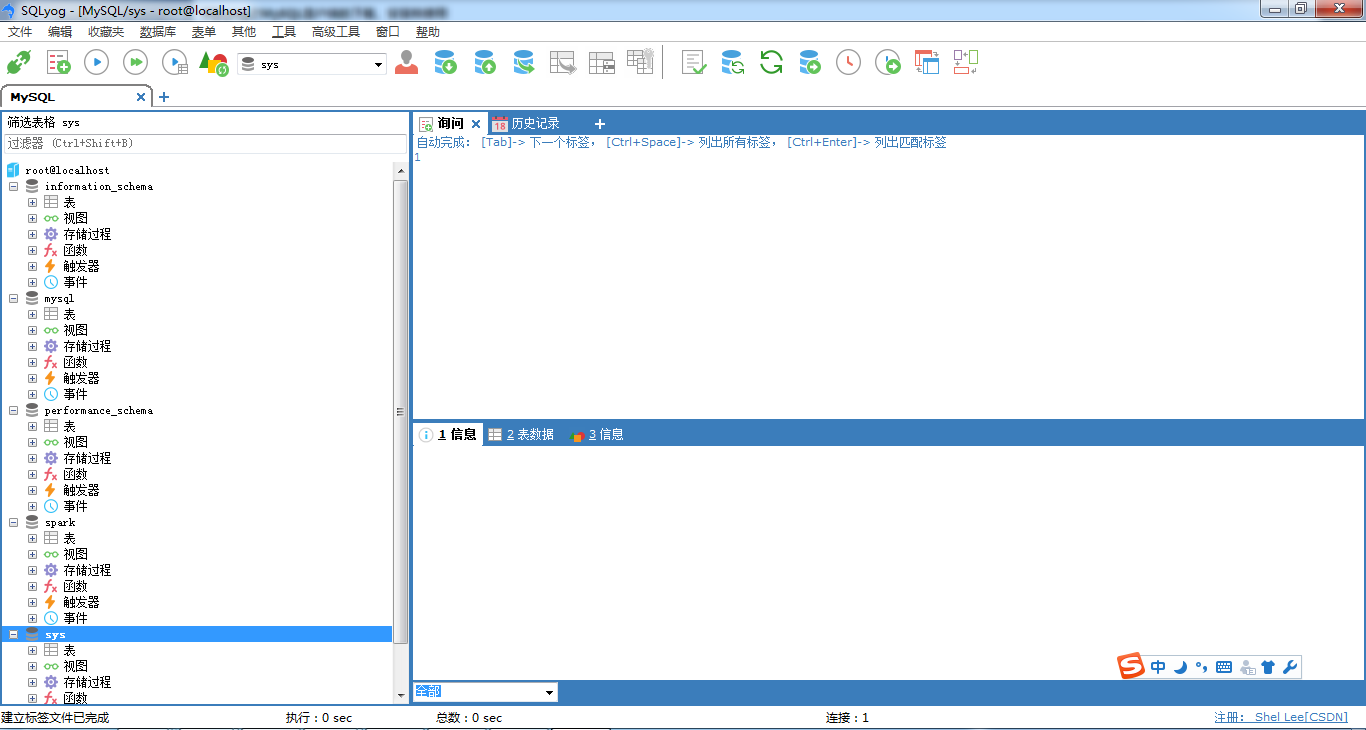
Task: Select the highlighted sys database node
Action: tap(55, 634)
